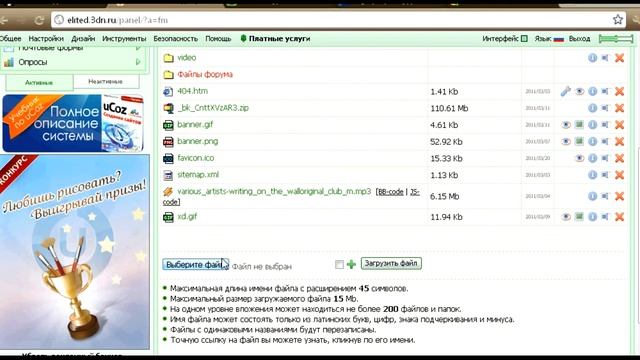Viewport: 640px width, 360px height.
Task: View favicon.ico via eye icon
Action: pos(579,158)
